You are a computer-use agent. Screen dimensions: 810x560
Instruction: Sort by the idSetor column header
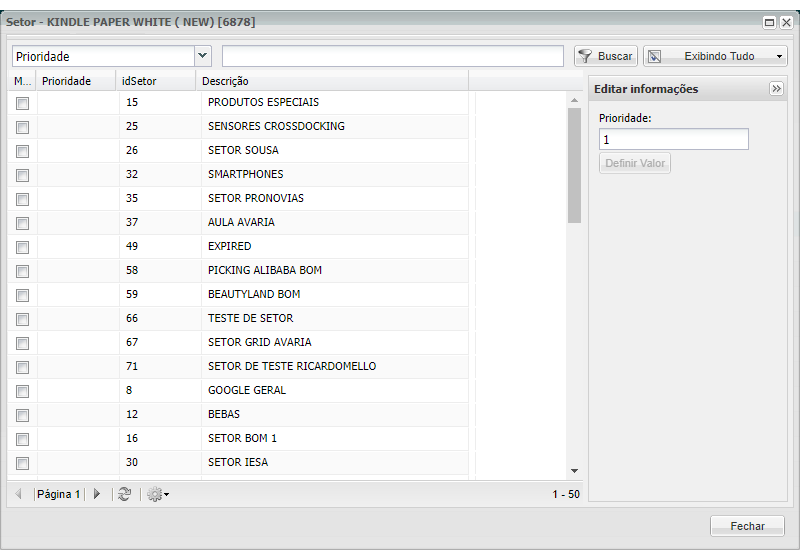pos(155,81)
